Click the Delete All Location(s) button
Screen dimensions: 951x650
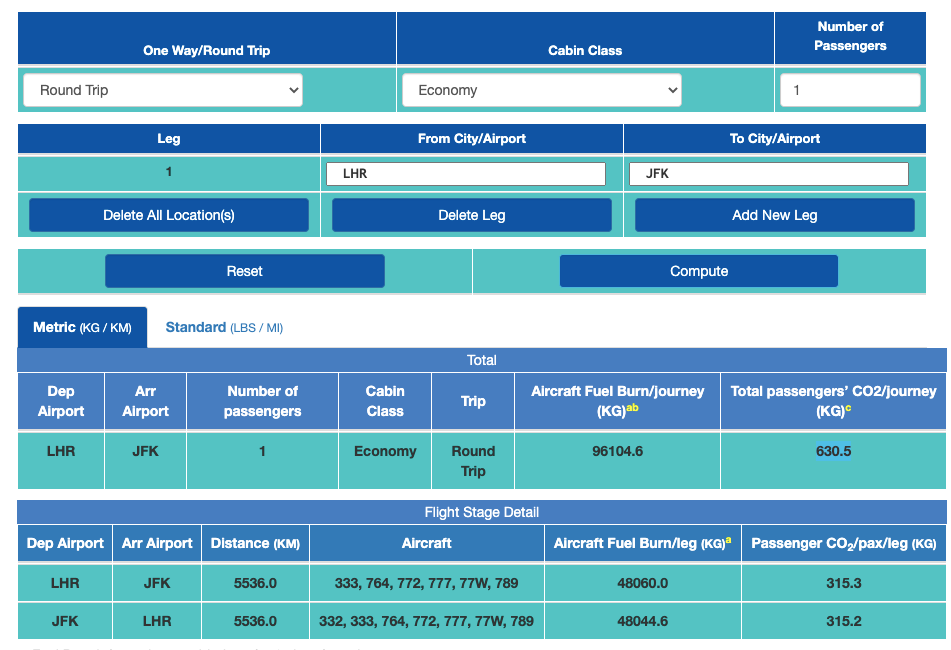tap(169, 215)
